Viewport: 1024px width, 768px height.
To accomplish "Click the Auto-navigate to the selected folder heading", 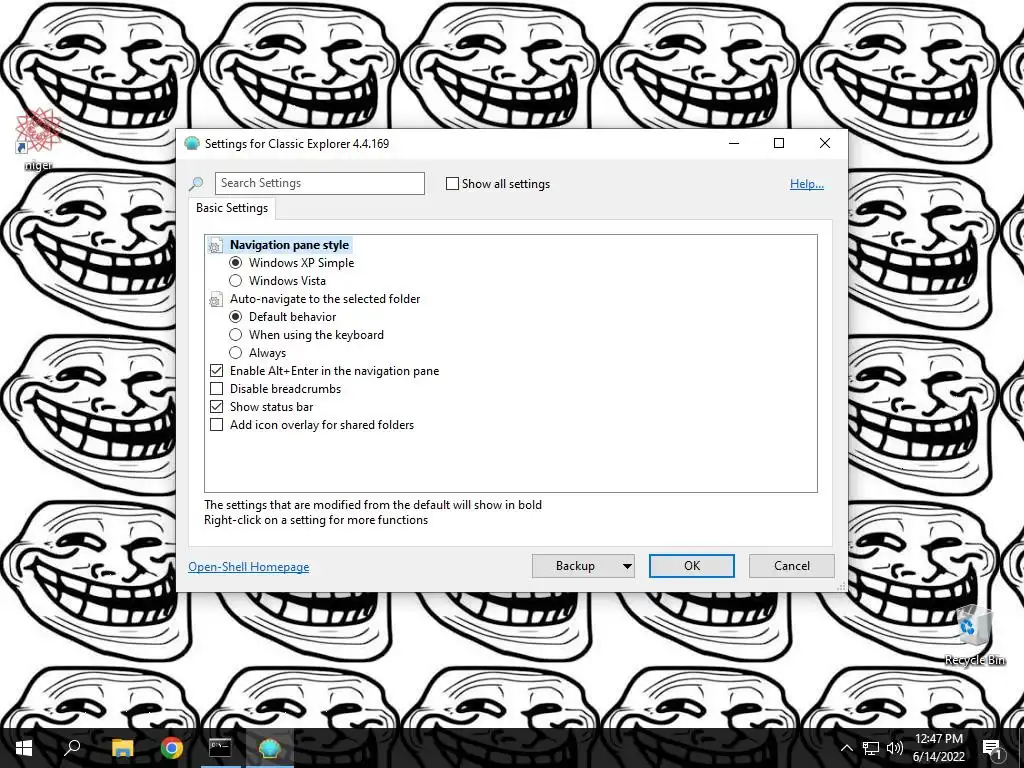I will (x=325, y=299).
